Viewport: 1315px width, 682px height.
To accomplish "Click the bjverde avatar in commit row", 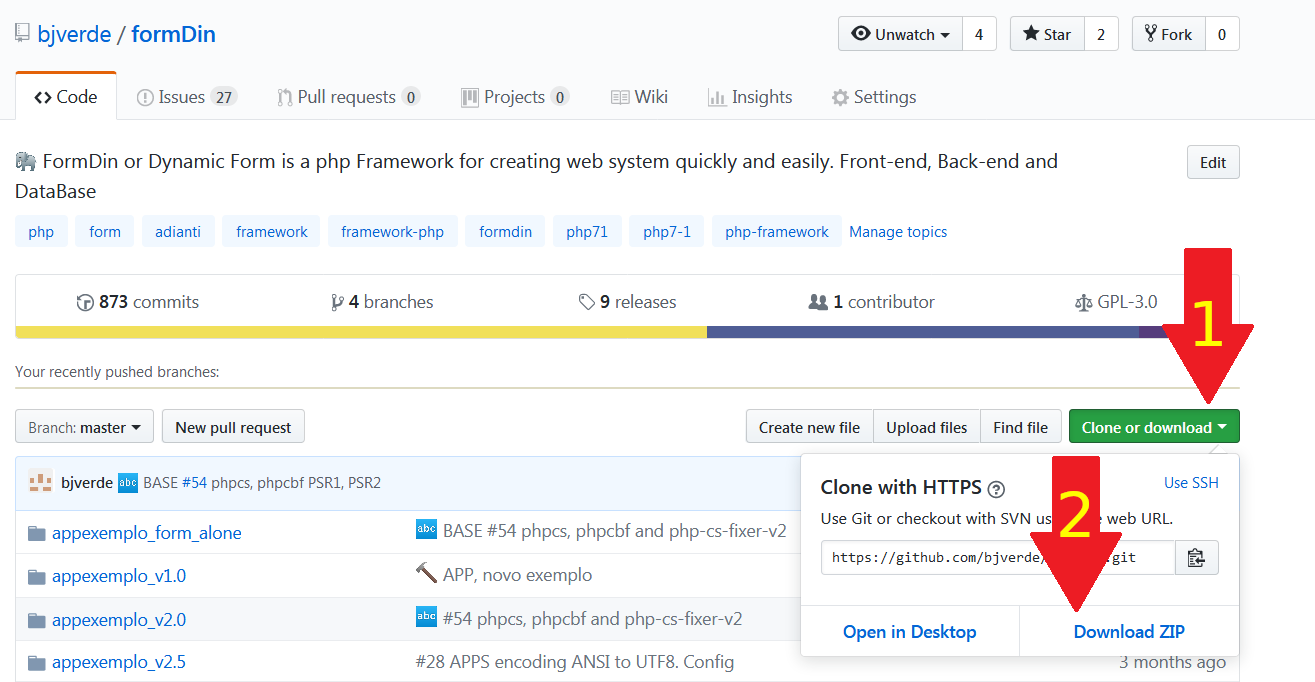I will 40,482.
